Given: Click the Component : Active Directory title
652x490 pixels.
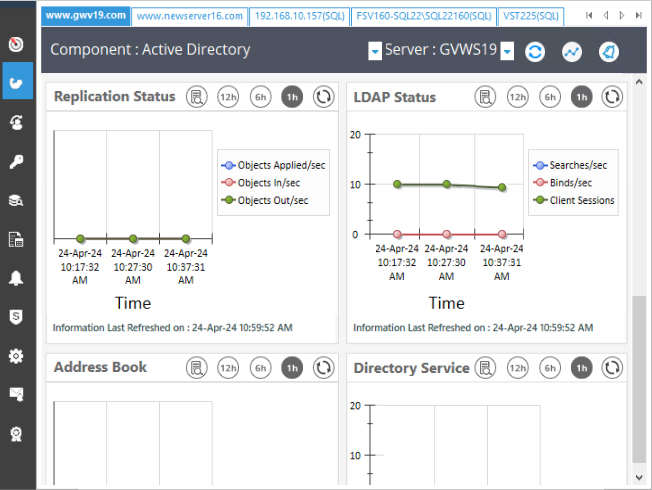Looking at the screenshot, I should (x=150, y=49).
